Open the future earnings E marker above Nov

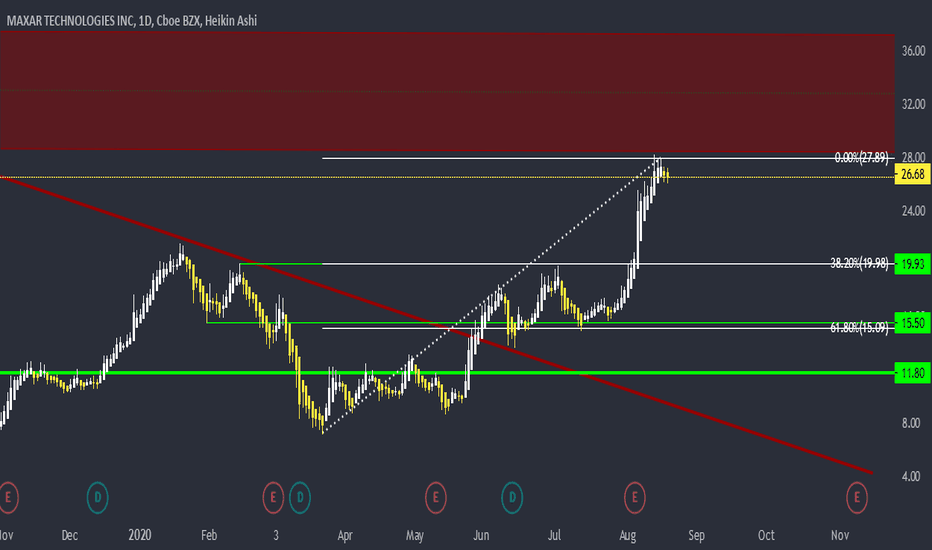857,498
